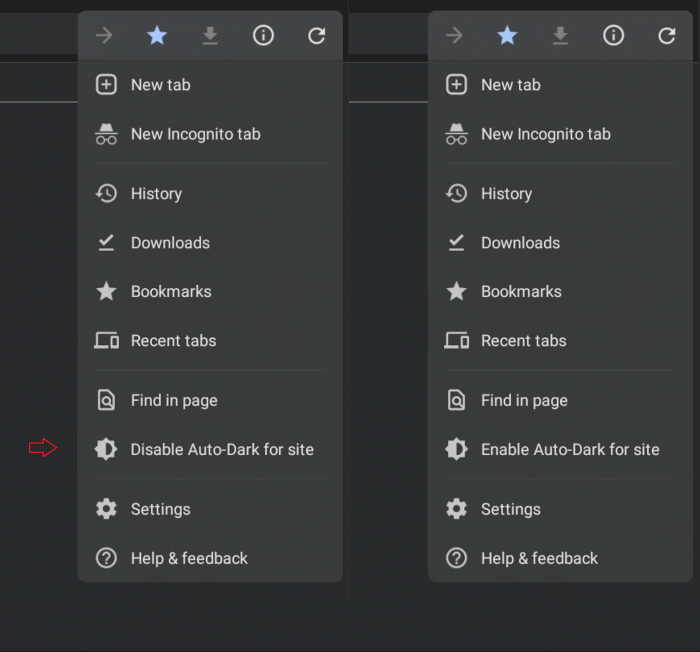Viewport: 700px width, 652px height.
Task: Click the download page icon in the left menu
Action: 210,36
